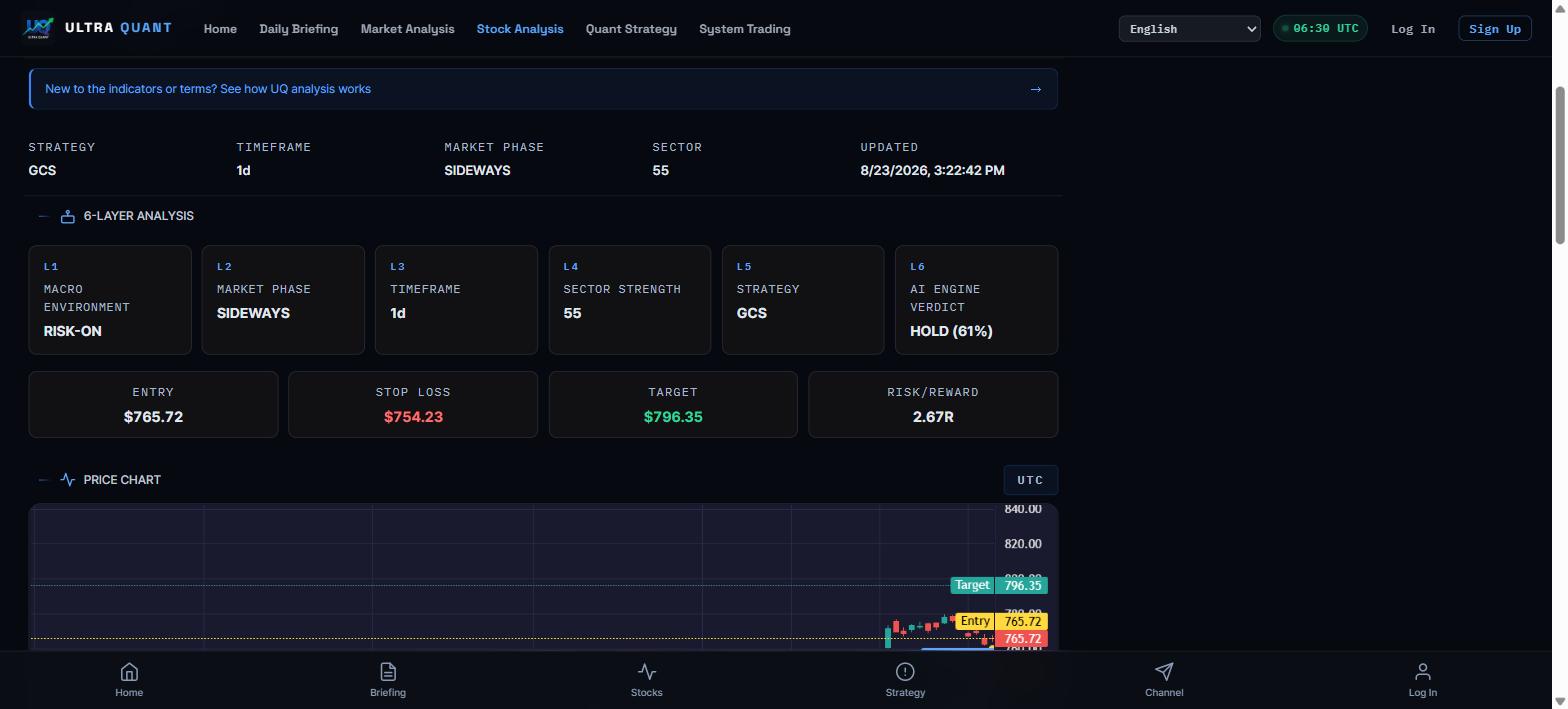
Task: Select Stocks pulse icon in bottom bar
Action: pyautogui.click(x=647, y=672)
